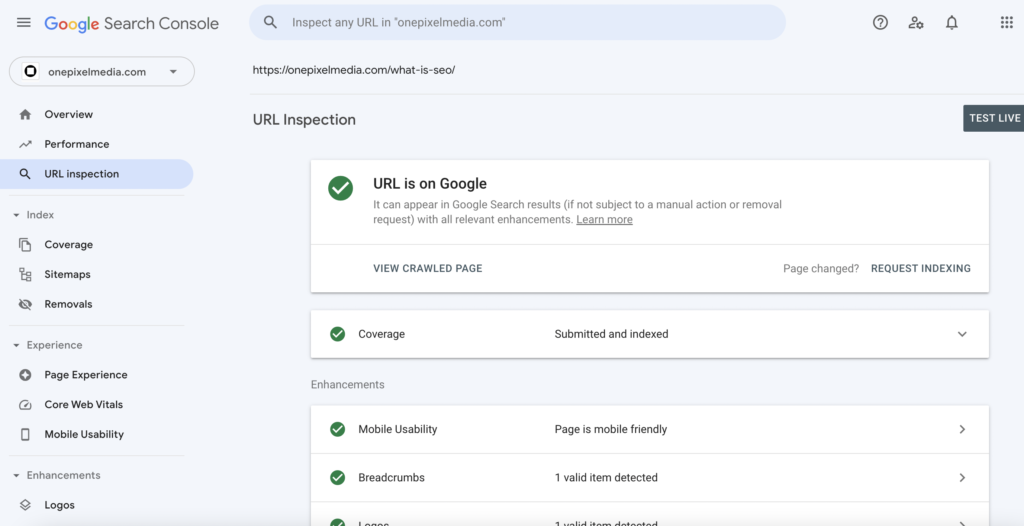Collapse the Index sidebar section

pyautogui.click(x=16, y=215)
